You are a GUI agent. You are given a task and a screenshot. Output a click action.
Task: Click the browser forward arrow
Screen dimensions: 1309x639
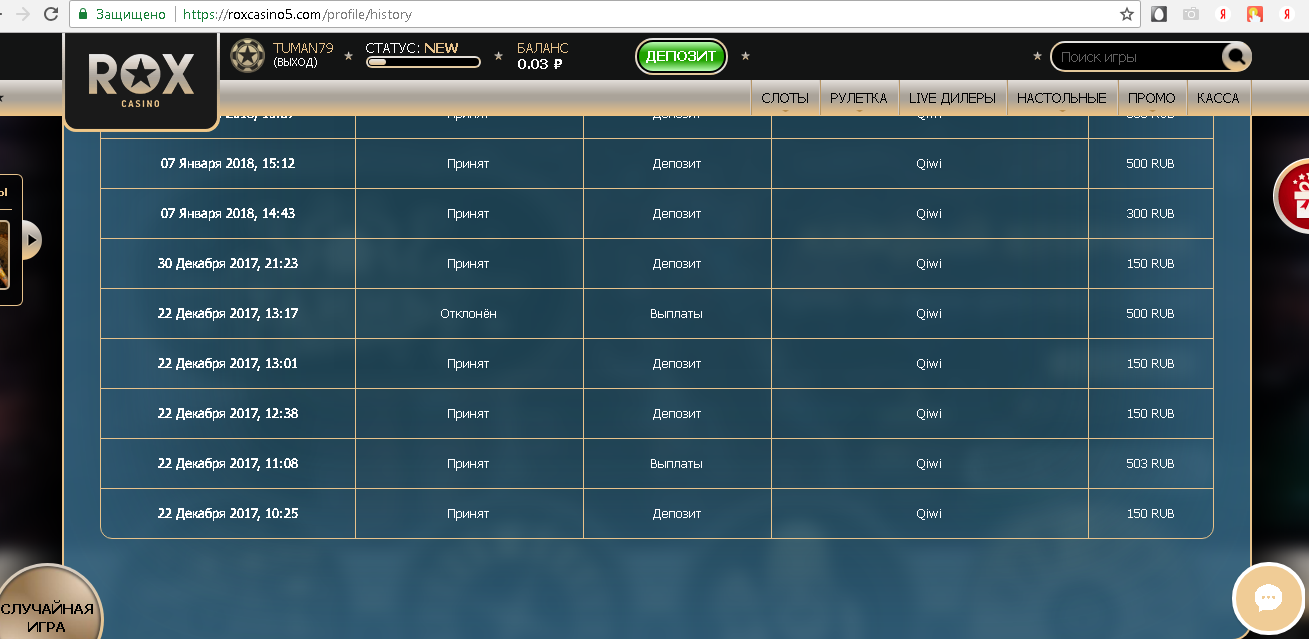point(22,15)
